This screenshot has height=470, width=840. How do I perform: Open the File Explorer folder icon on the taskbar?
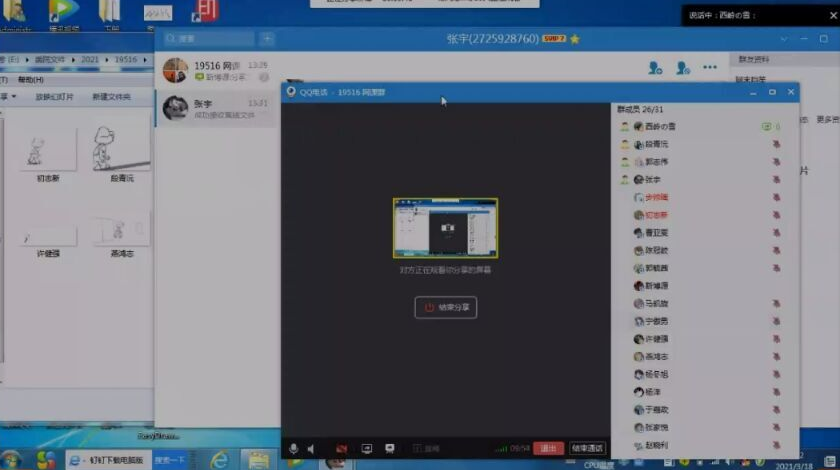[258, 460]
